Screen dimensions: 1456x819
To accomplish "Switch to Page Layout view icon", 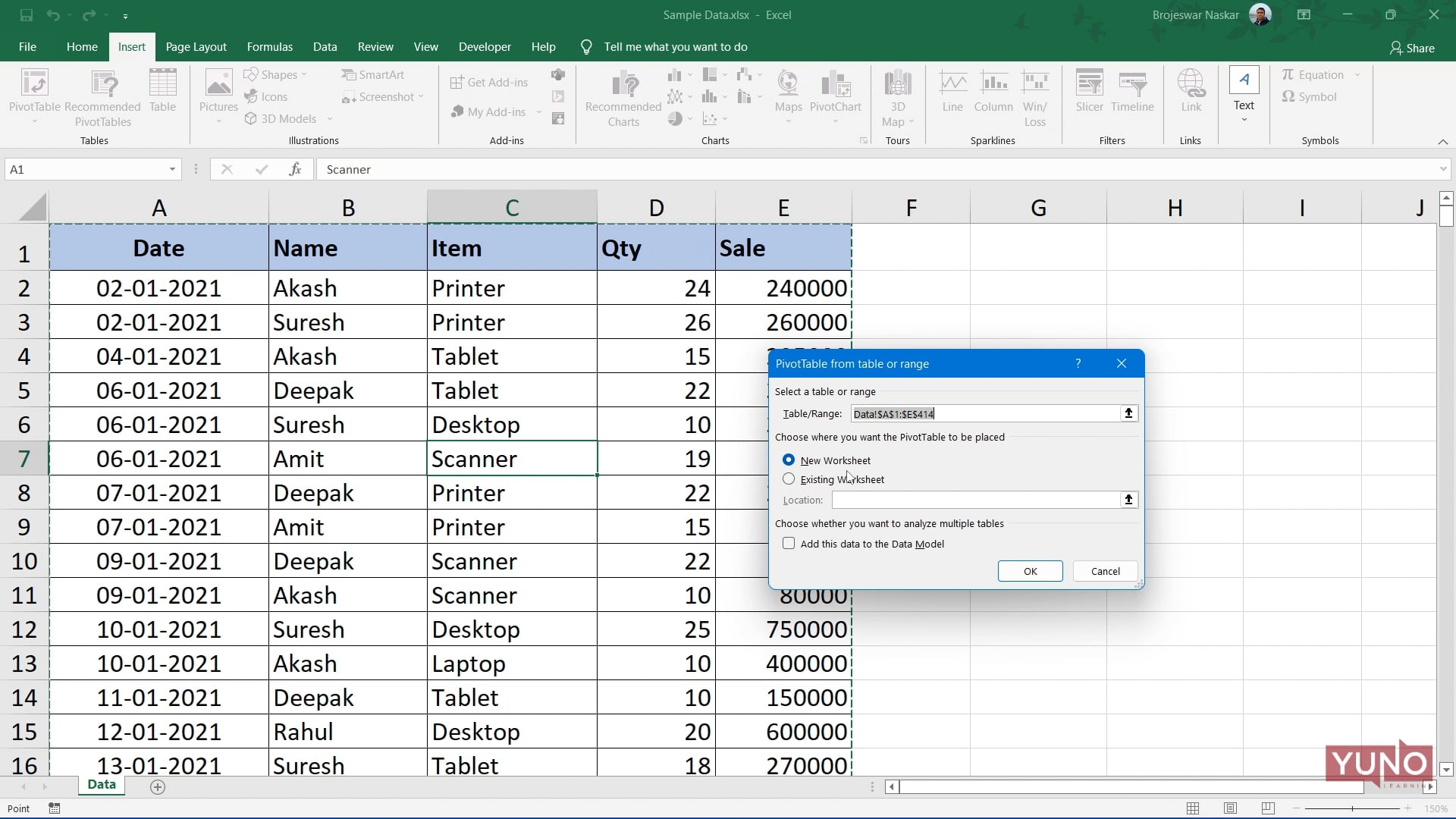I will tap(1230, 808).
